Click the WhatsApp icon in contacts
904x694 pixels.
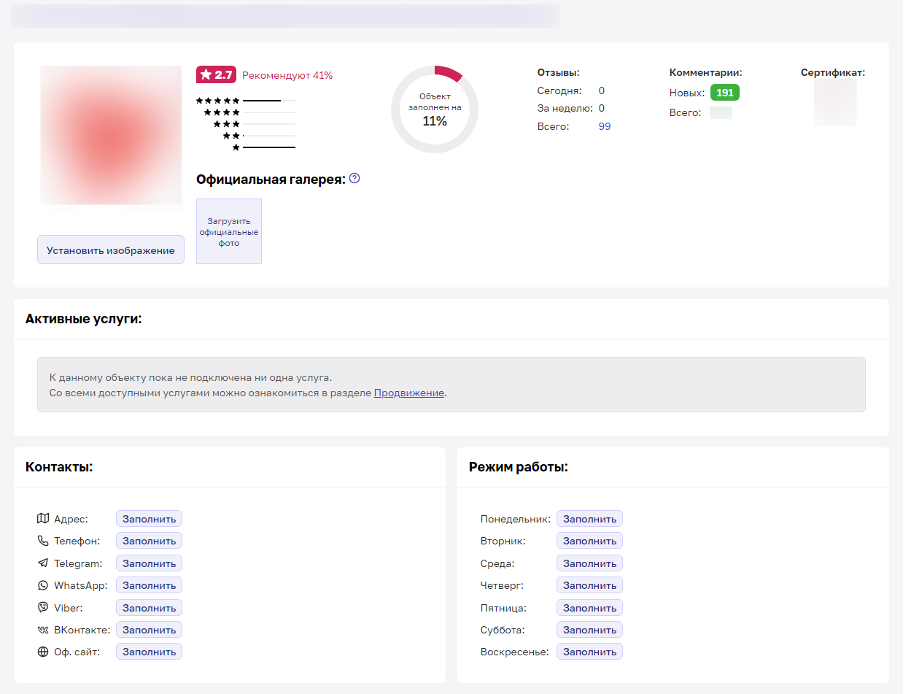43,585
